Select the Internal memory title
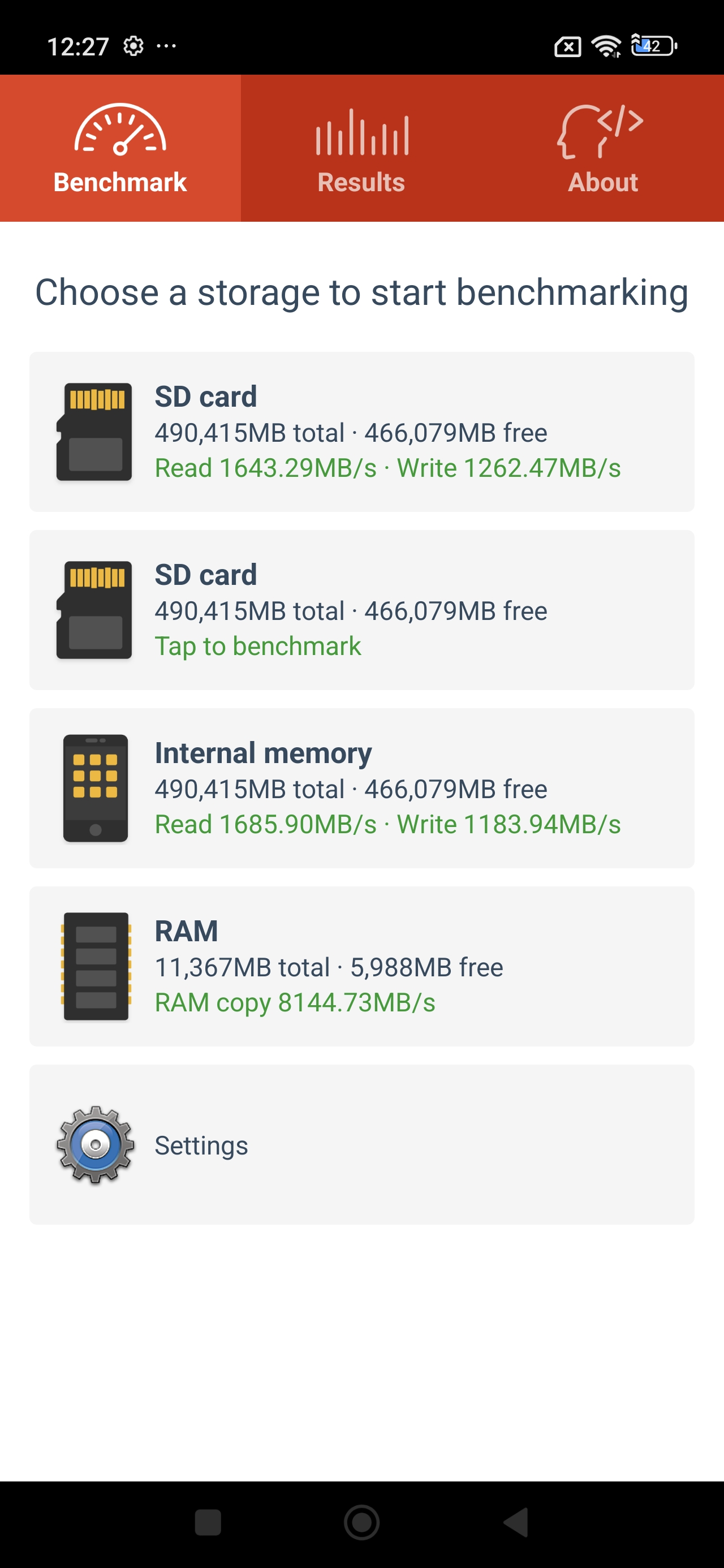The height and width of the screenshot is (1568, 724). [263, 753]
